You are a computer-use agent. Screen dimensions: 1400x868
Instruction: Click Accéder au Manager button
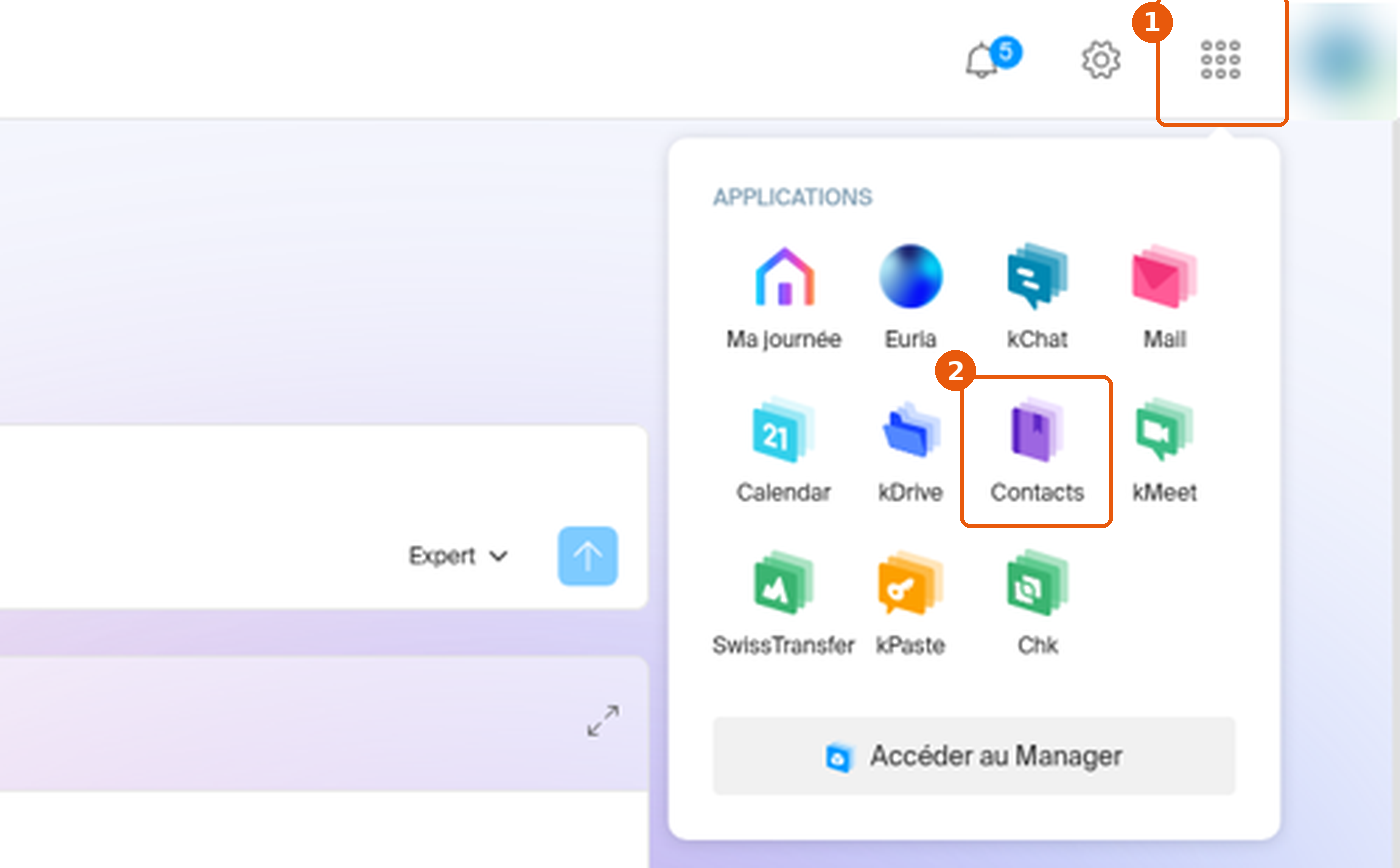[974, 756]
